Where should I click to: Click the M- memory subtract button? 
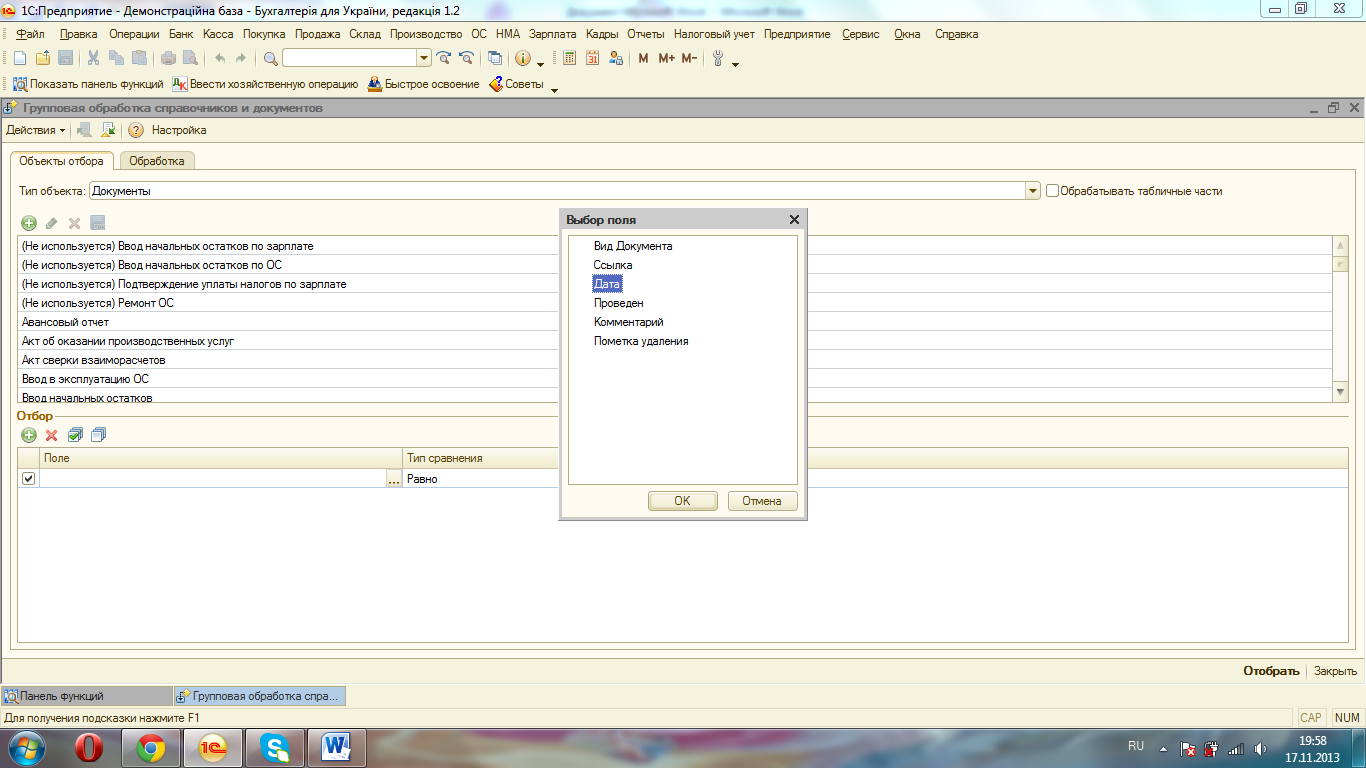690,59
